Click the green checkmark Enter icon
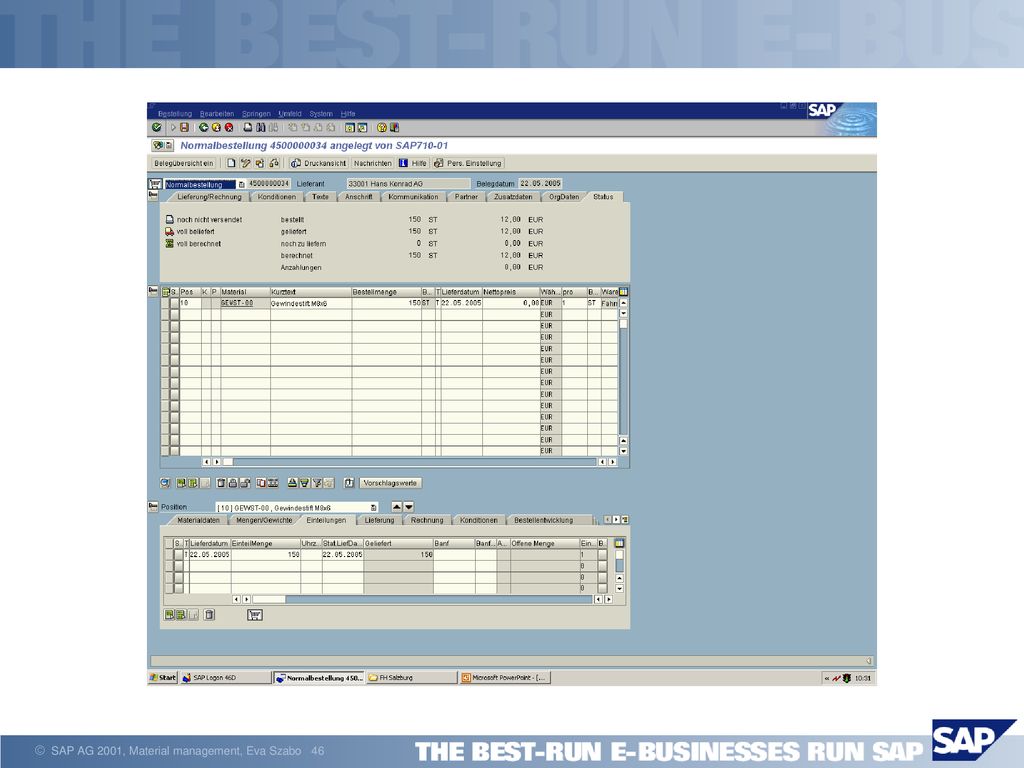The image size is (1024, 768). [x=157, y=127]
